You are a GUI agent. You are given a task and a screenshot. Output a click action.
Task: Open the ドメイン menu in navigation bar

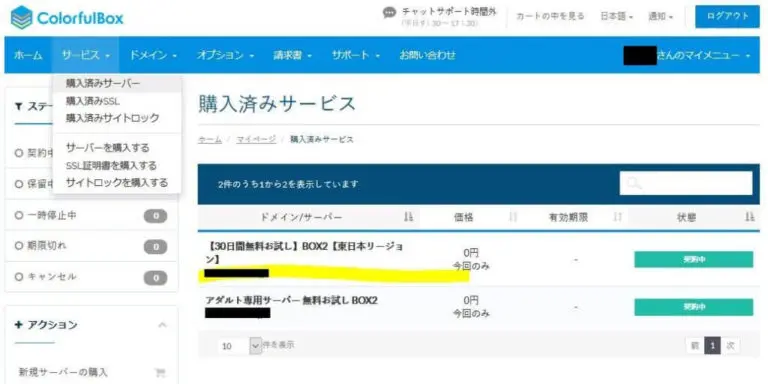[x=153, y=55]
